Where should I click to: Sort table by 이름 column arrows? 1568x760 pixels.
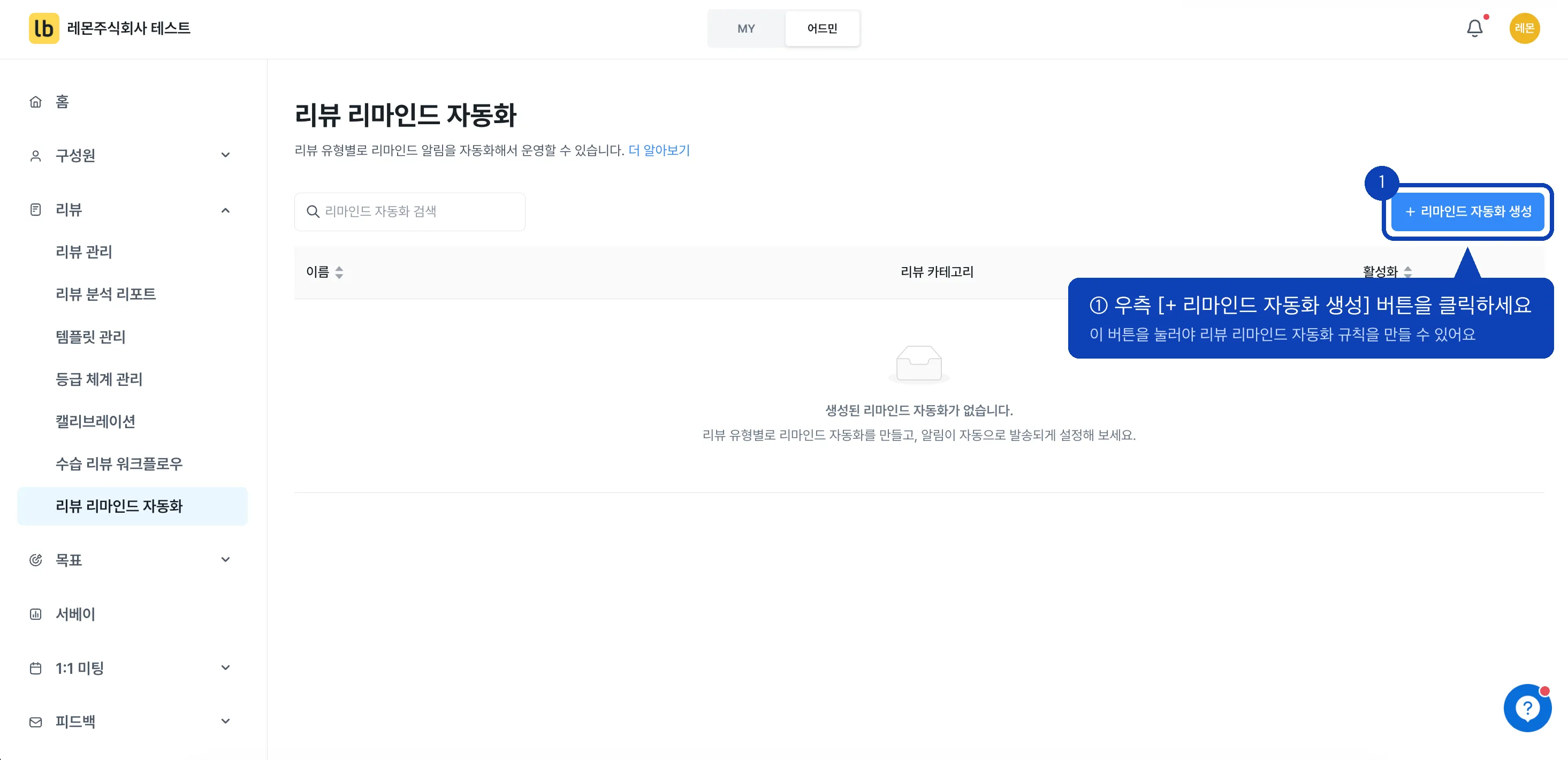[x=339, y=272]
